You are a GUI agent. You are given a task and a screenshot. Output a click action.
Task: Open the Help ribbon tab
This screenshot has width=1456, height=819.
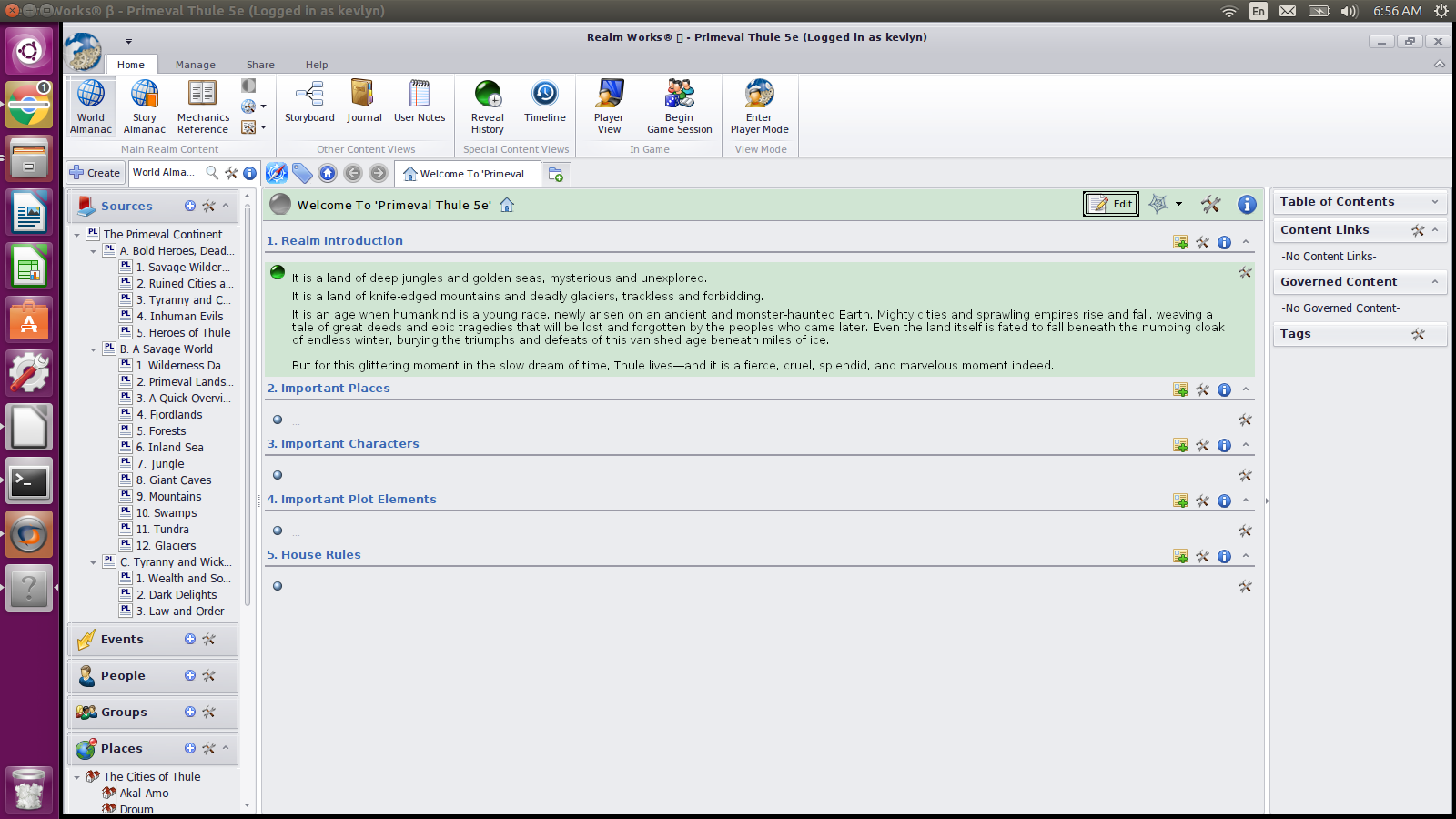click(317, 65)
